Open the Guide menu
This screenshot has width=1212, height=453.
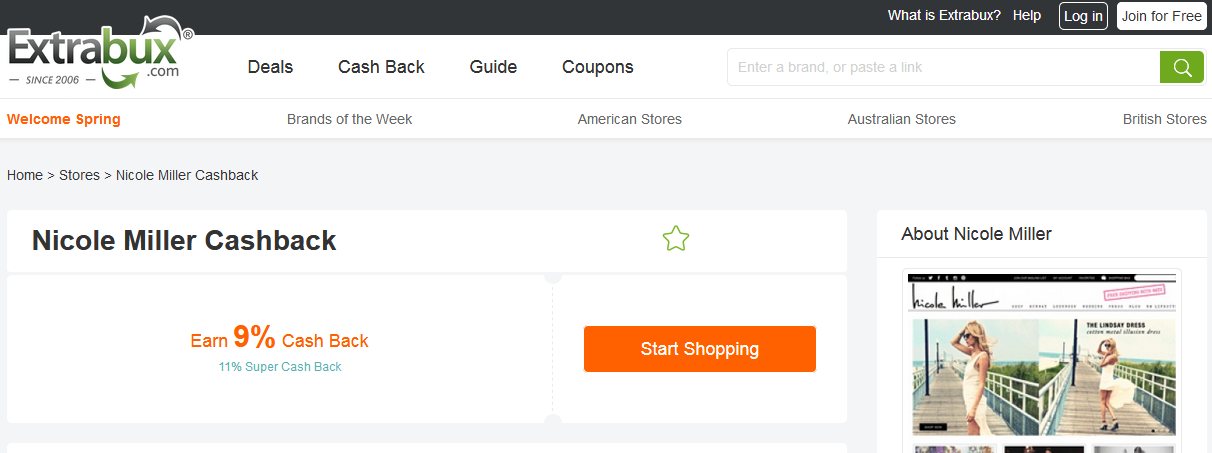pos(493,67)
